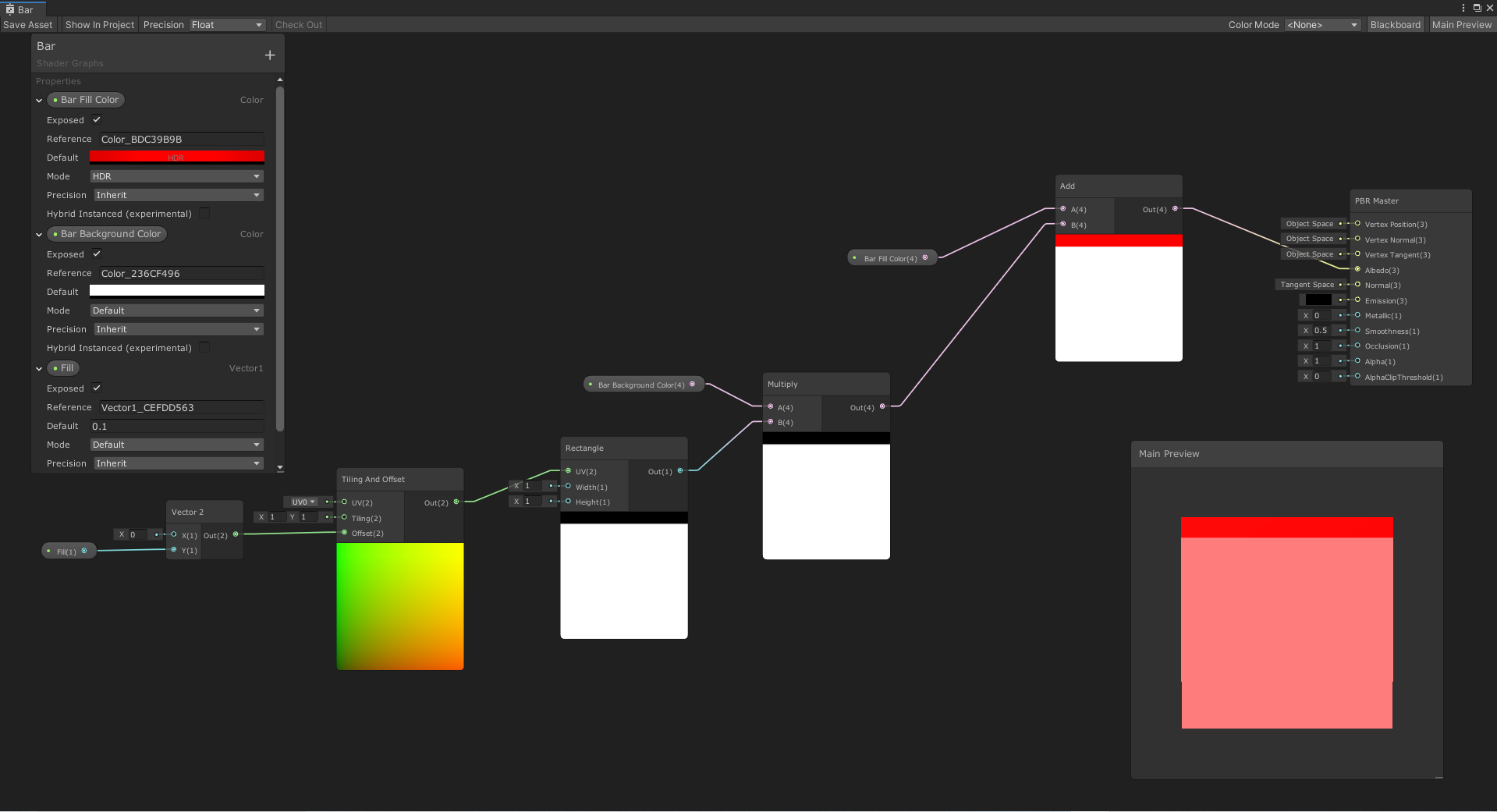
Task: Click the Add node Out(4) output port
Action: [x=1175, y=208]
